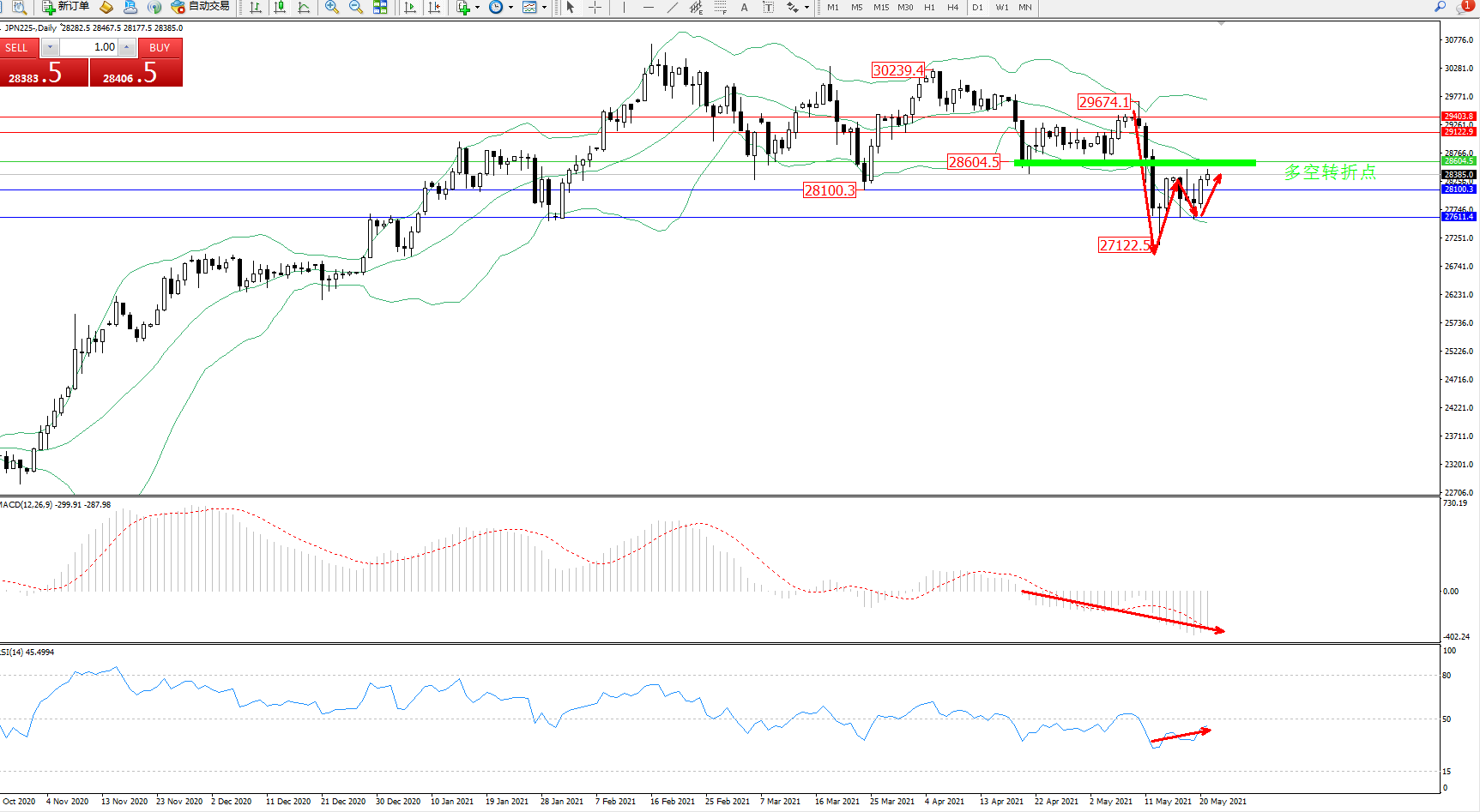Switch chart to bar chart display
Screen dimensions: 1480x812
click(x=256, y=8)
